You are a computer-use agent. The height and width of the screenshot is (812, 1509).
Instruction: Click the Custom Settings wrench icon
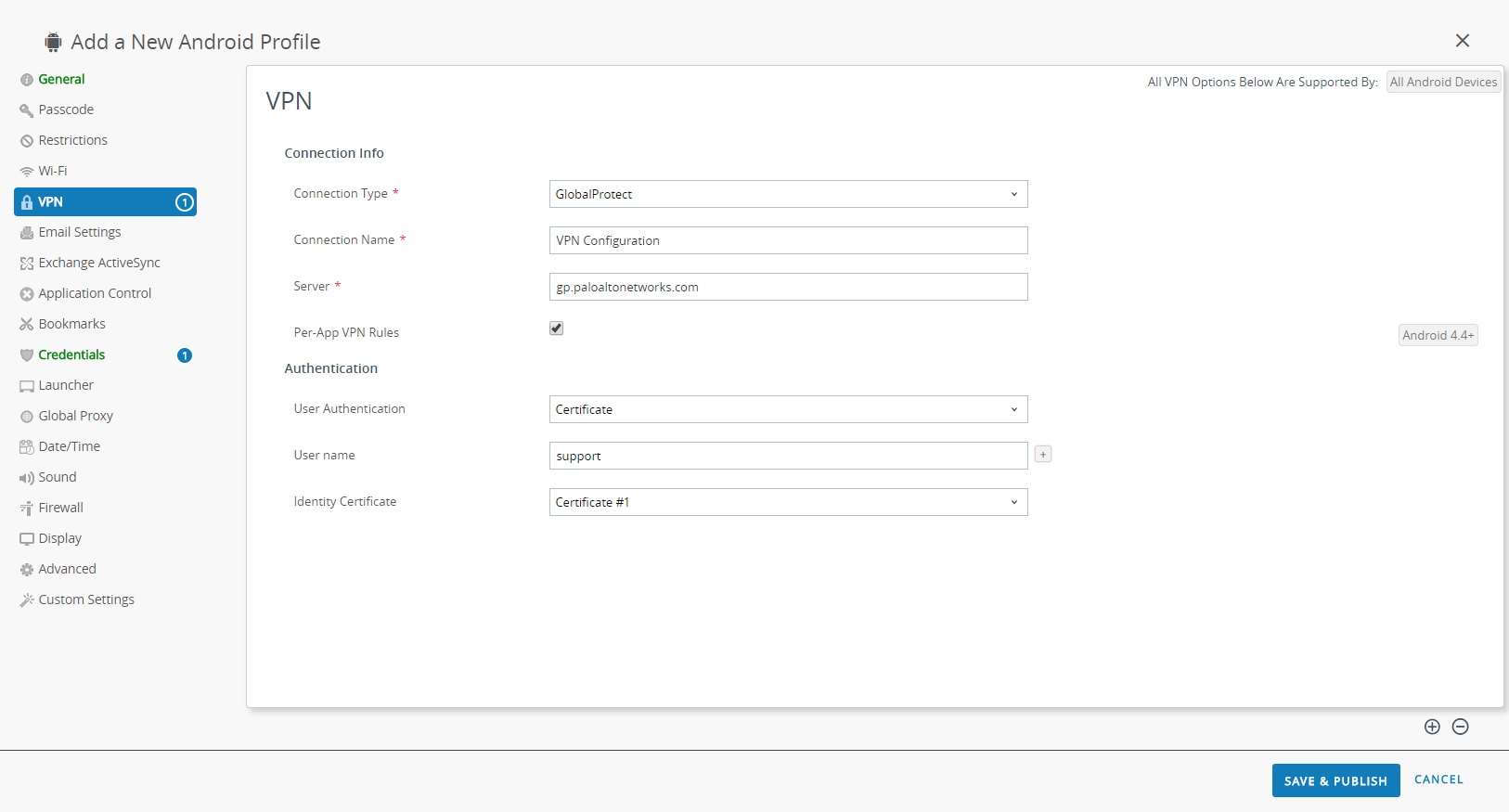pos(27,600)
